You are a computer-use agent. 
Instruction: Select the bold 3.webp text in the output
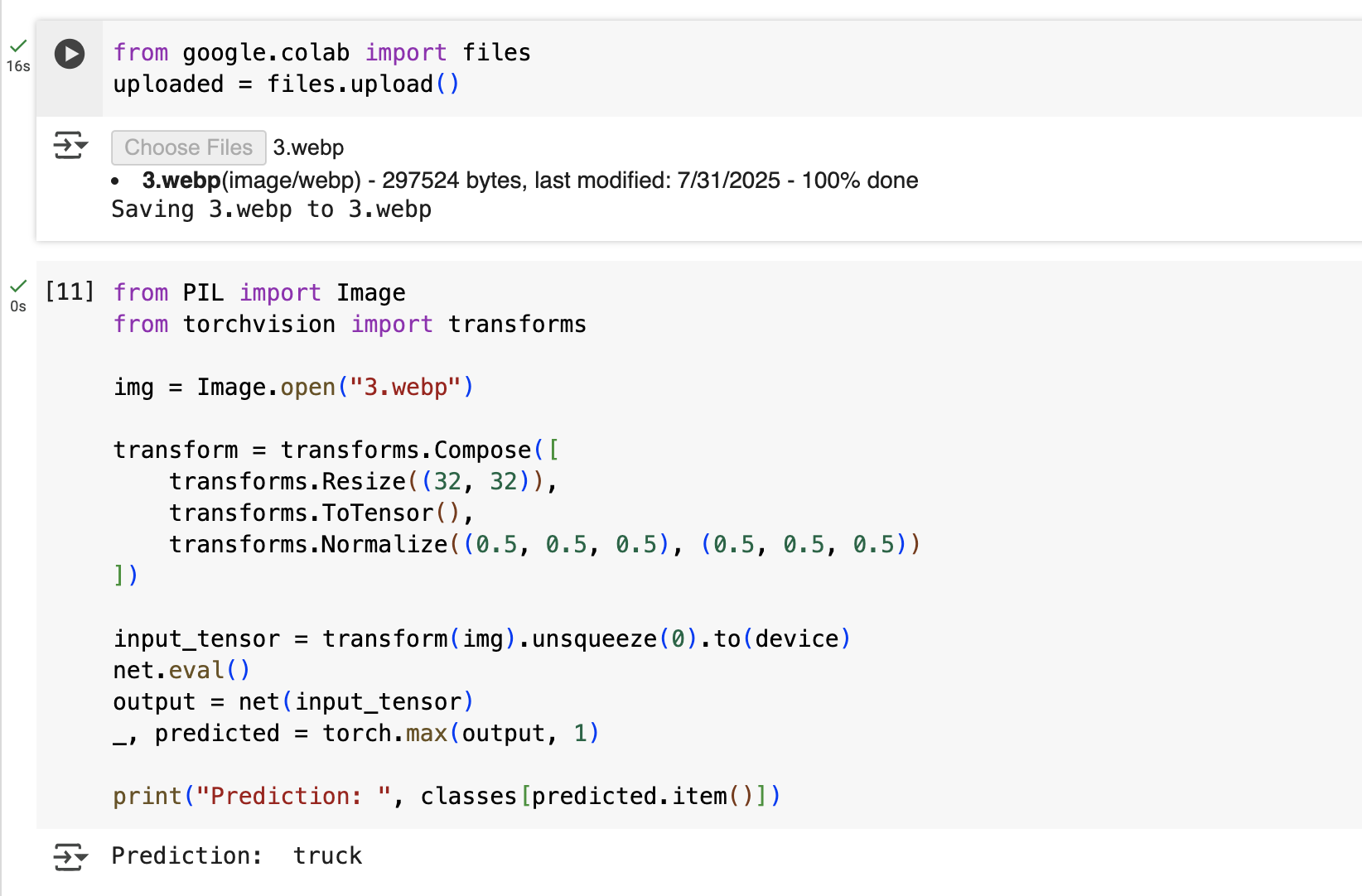pyautogui.click(x=182, y=180)
